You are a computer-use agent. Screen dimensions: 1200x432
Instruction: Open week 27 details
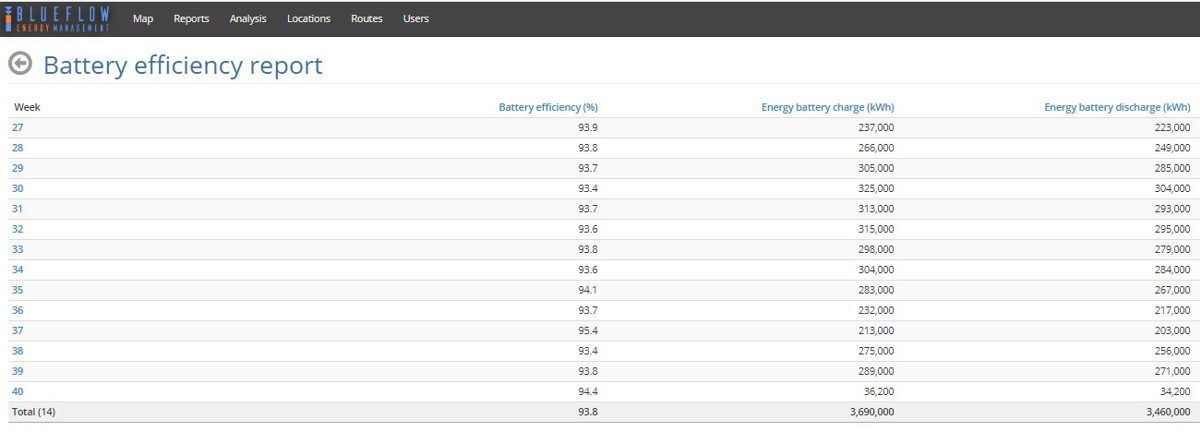(x=18, y=127)
